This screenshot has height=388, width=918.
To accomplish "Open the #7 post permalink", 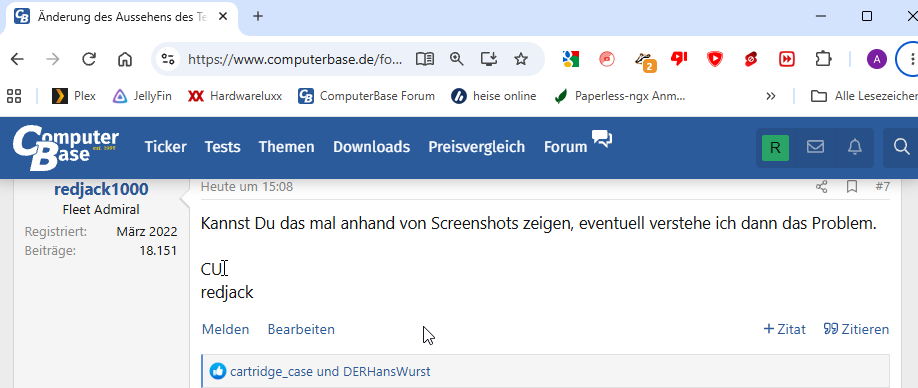I will point(882,187).
